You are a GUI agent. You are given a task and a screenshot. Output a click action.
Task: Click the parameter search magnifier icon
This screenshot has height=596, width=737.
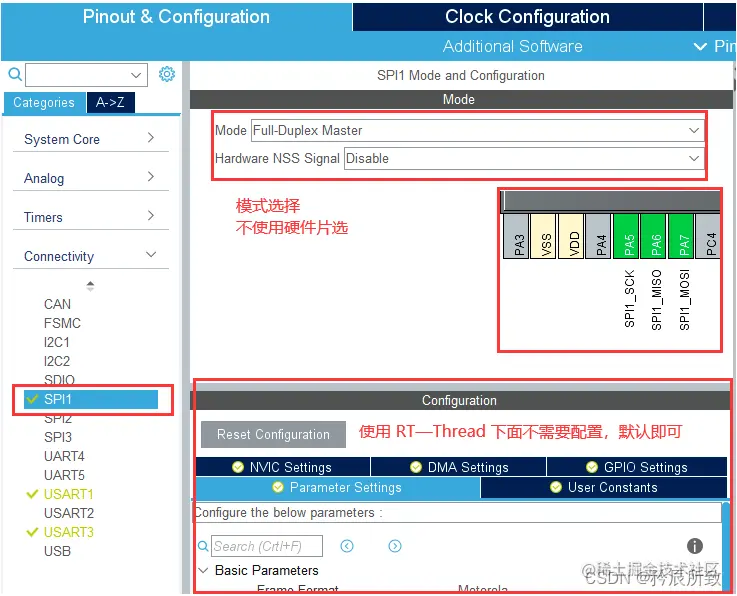[x=203, y=546]
